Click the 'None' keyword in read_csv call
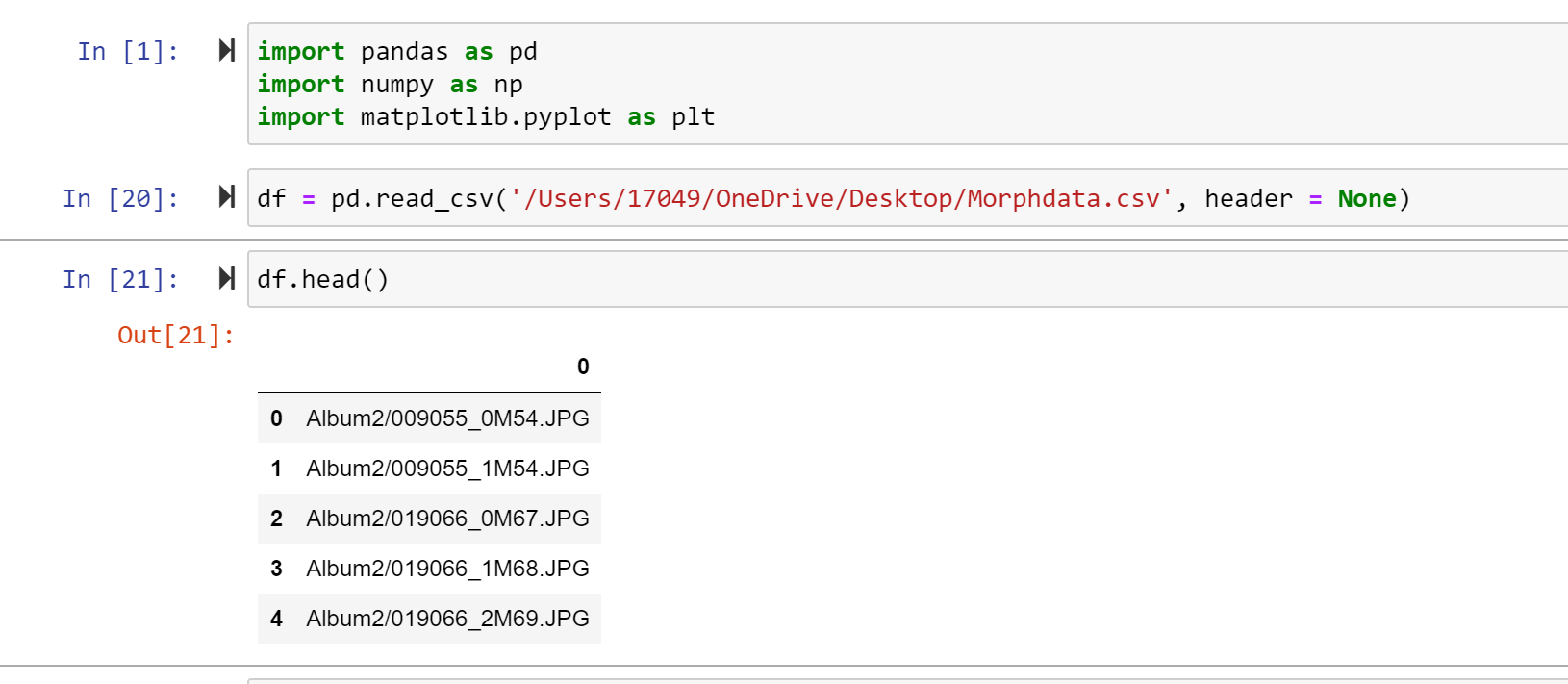 [x=1367, y=198]
